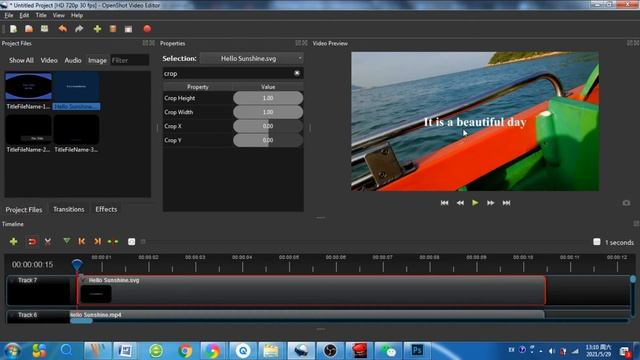
Task: Open the View menu
Action: [x=58, y=16]
